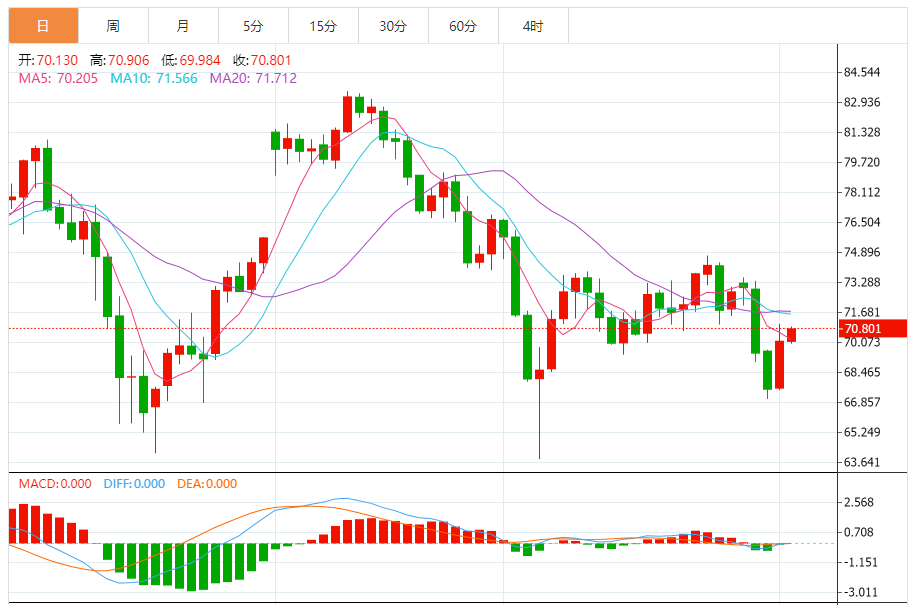This screenshot has height=605, width=915.
Task: Click the 82.936 price axis label
Action: [862, 102]
